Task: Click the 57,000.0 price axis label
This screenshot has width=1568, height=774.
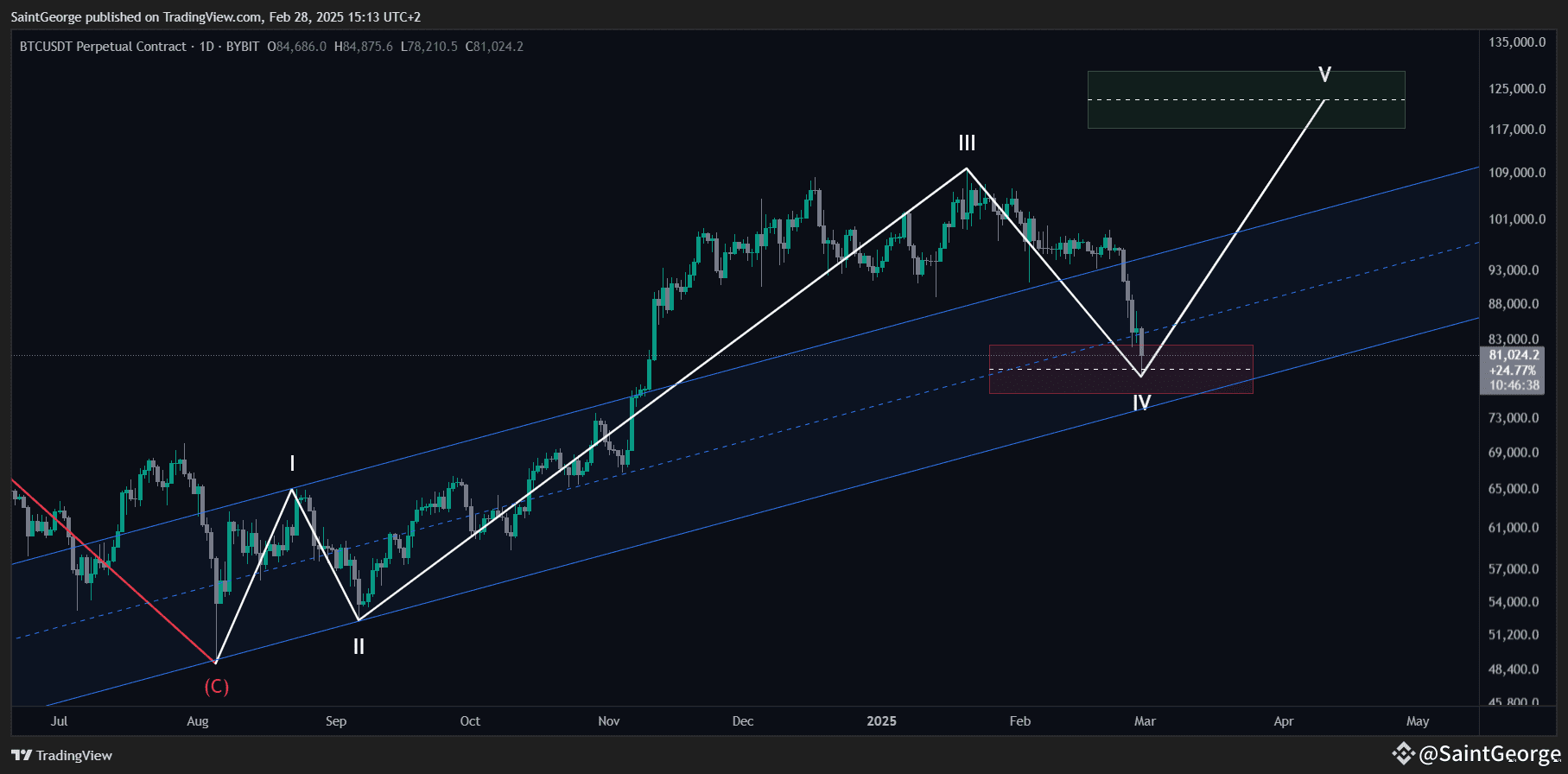Action: (1514, 569)
